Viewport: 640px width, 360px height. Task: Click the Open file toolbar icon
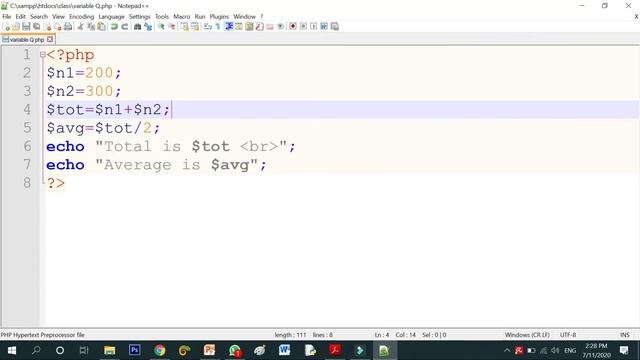(16, 27)
